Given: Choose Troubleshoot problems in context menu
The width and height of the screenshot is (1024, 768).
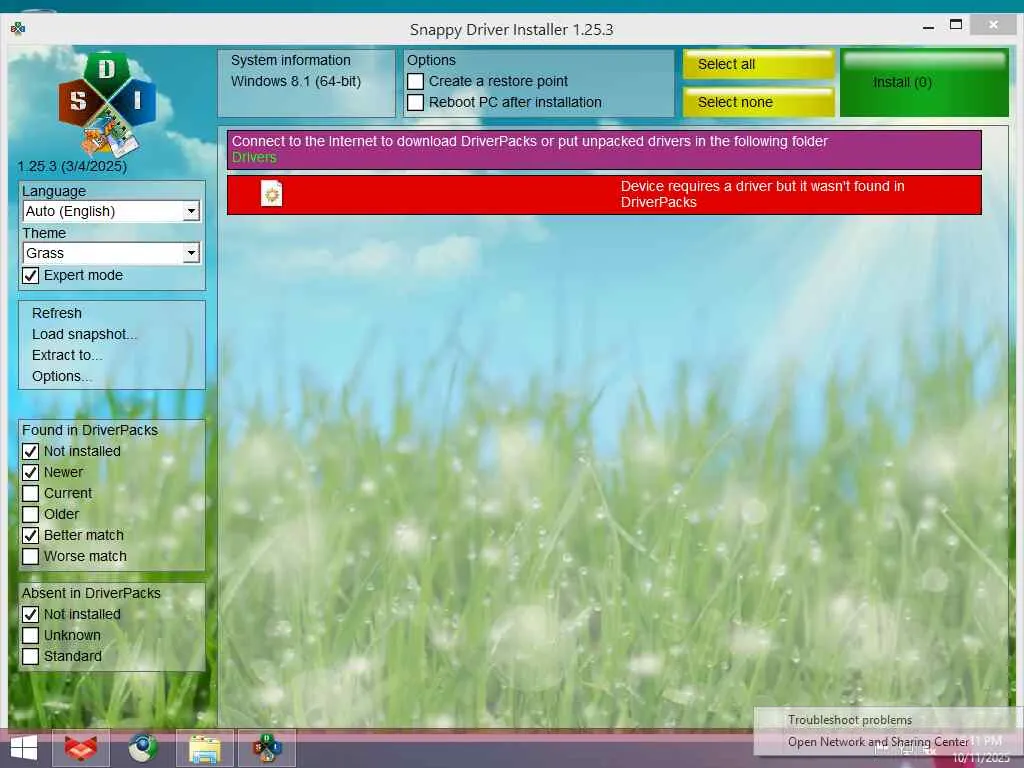Looking at the screenshot, I should pyautogui.click(x=850, y=720).
